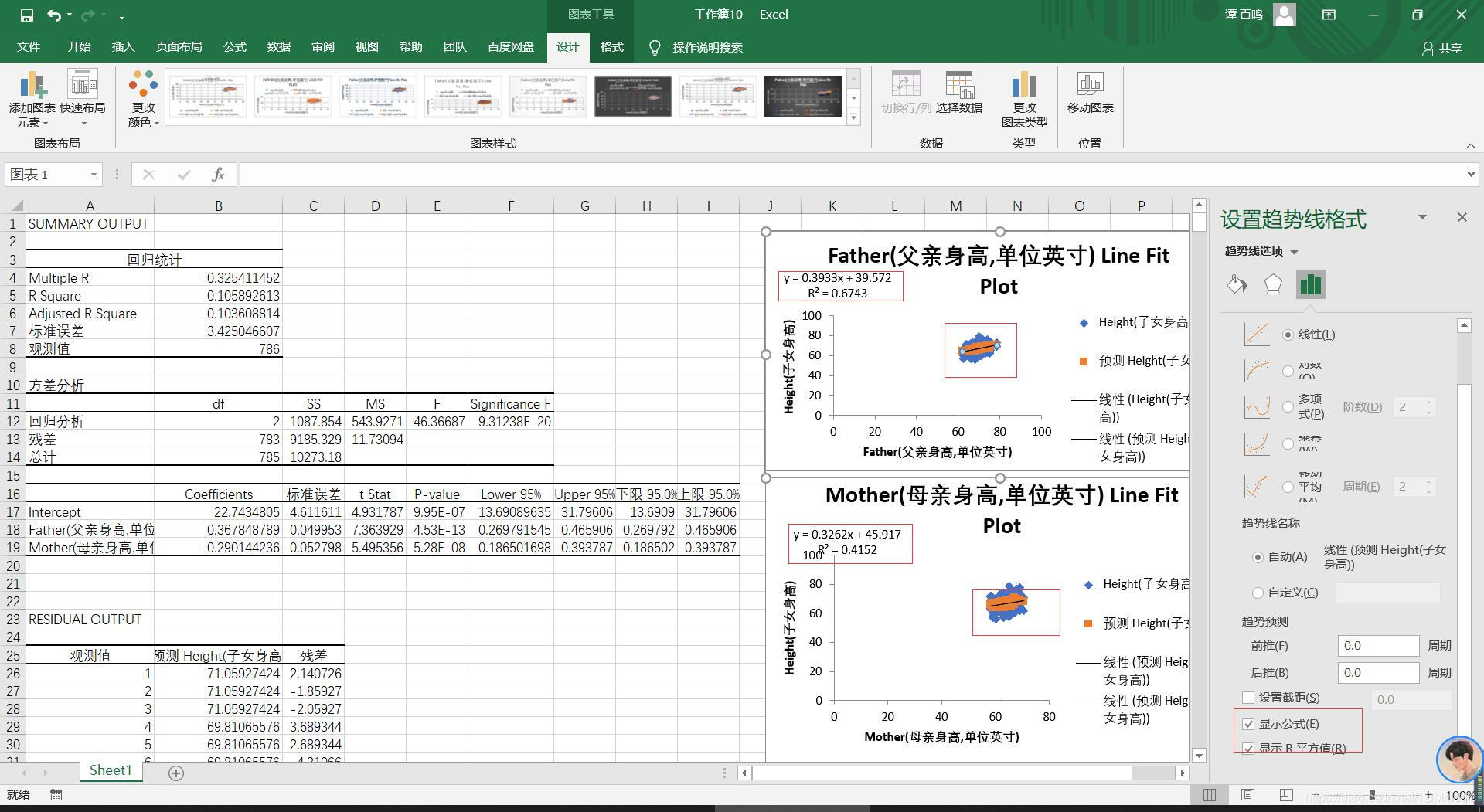Switch to Page Layout view icon
The width and height of the screenshot is (1484, 812).
(x=1247, y=795)
